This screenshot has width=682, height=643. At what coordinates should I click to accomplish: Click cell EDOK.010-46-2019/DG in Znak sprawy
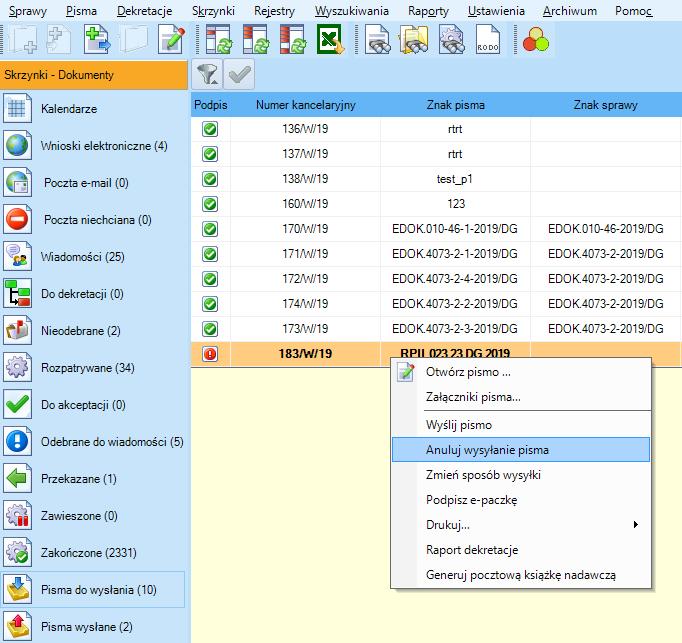pos(605,229)
